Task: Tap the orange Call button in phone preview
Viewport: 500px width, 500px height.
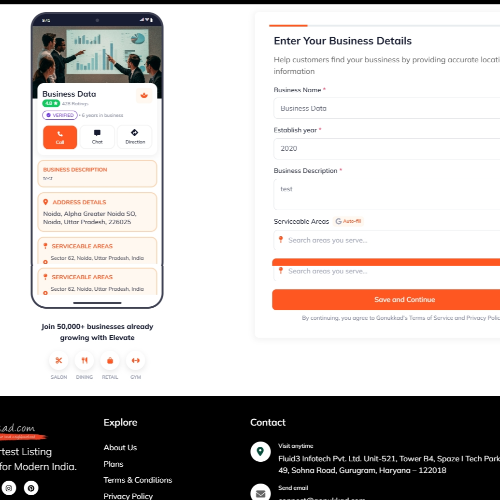Action: pyautogui.click(x=60, y=137)
